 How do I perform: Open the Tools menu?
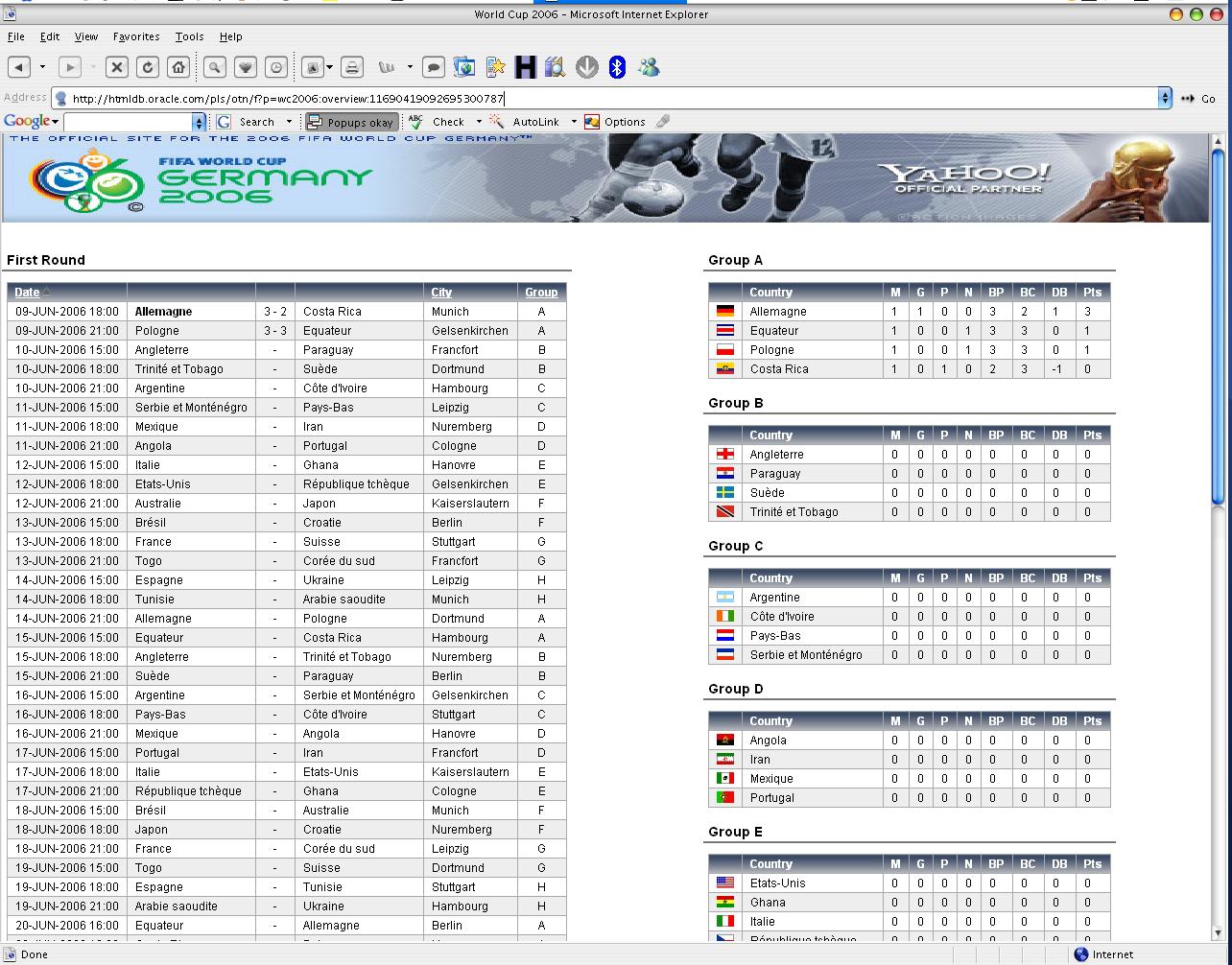pos(189,36)
